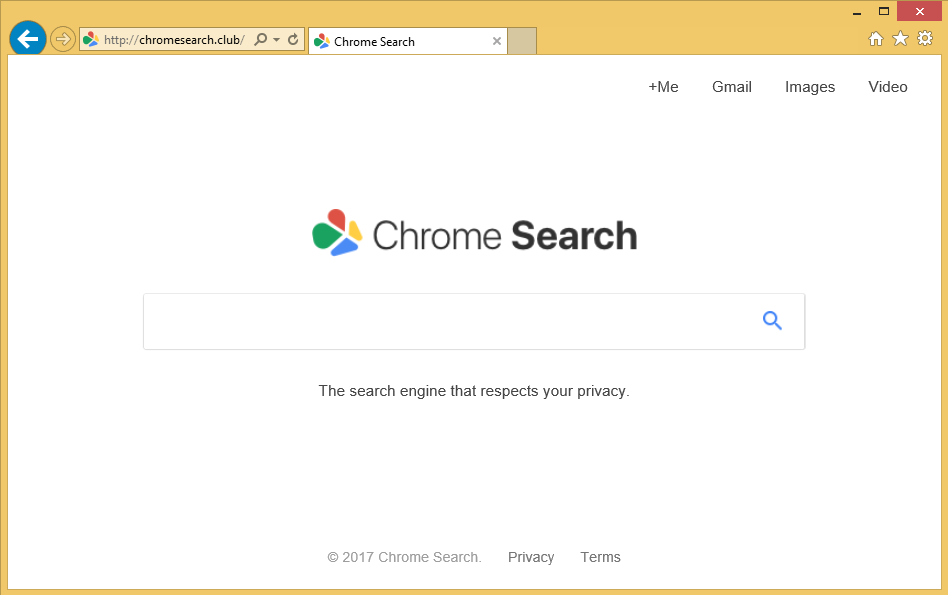The image size is (948, 595).
Task: Click the blue search magnifier button
Action: 772,320
